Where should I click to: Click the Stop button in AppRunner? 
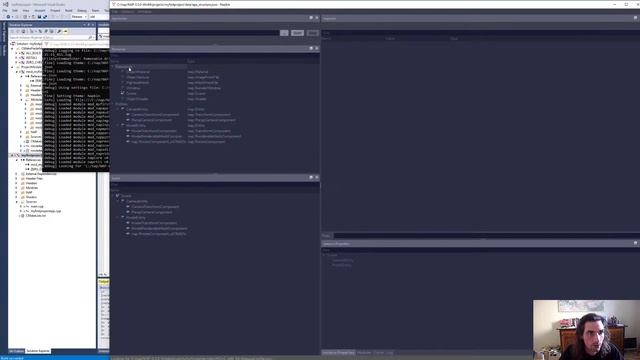click(313, 33)
